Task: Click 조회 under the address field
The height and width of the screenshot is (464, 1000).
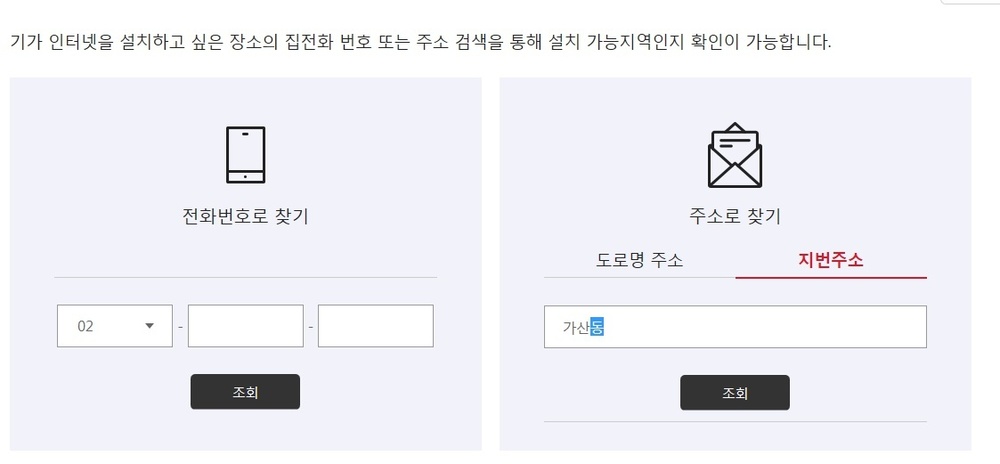Action: click(x=735, y=393)
